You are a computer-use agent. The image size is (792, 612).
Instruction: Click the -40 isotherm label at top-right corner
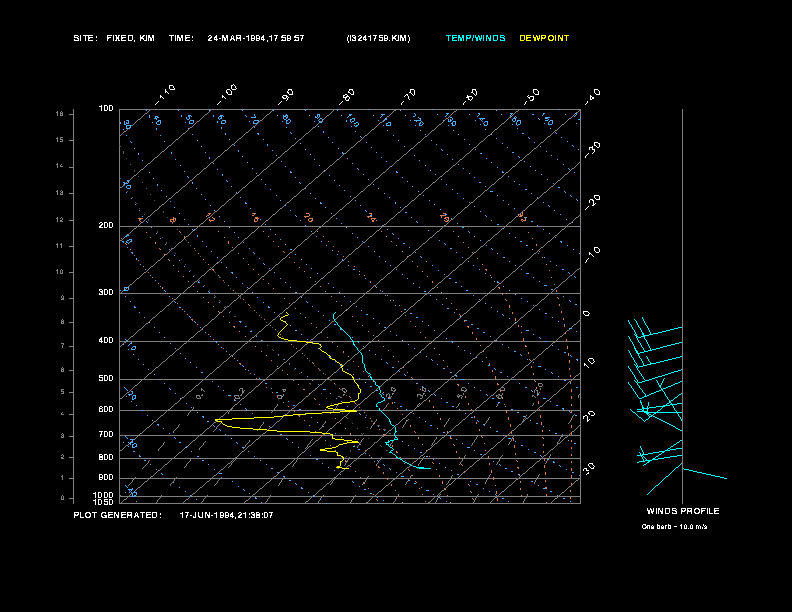point(592,97)
